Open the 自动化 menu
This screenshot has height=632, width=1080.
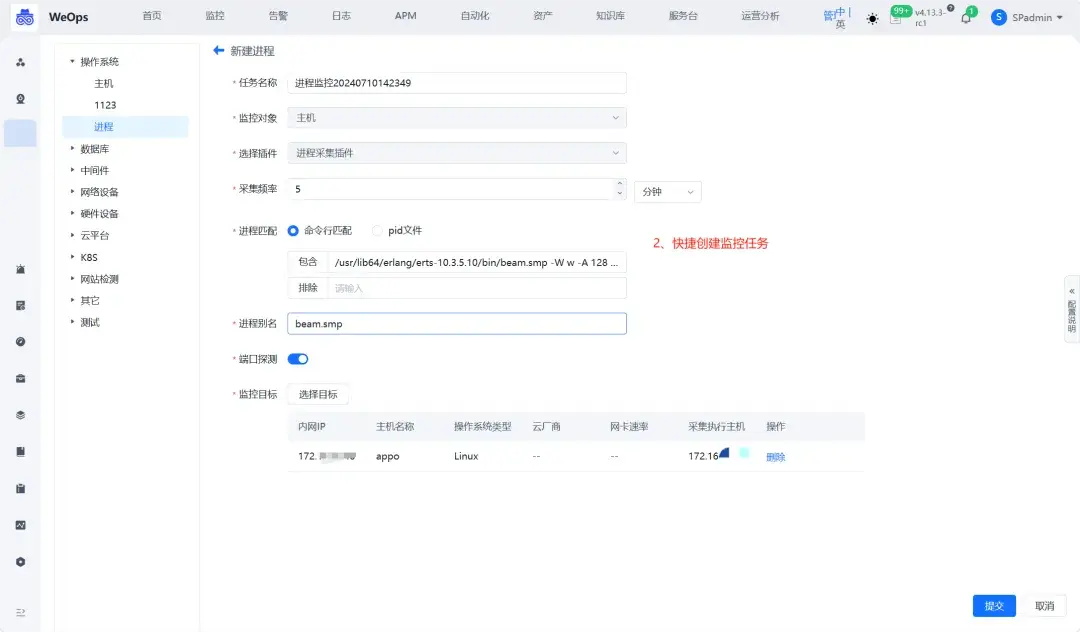tap(475, 16)
